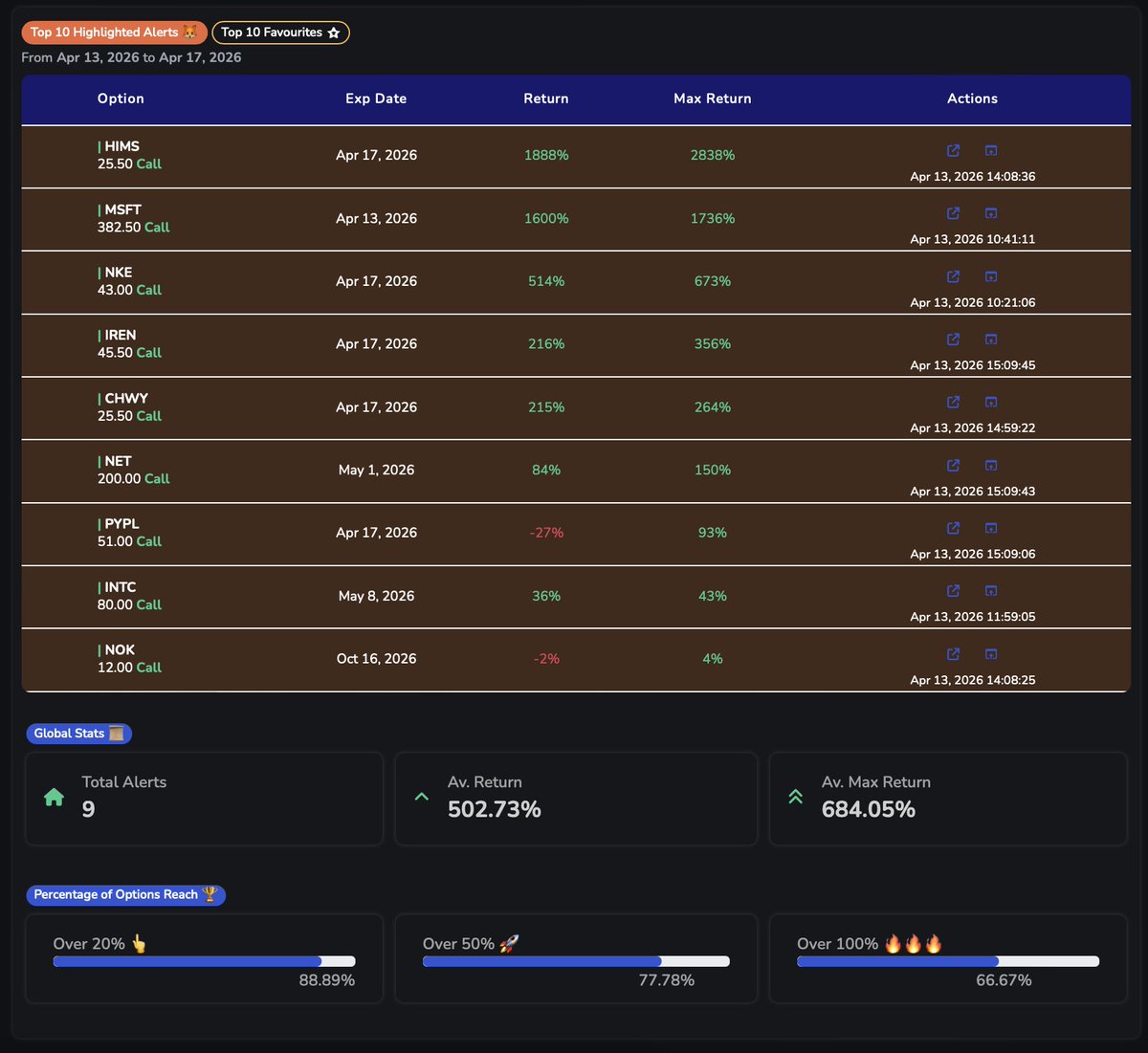Click the 1736% max return value
This screenshot has width=1148, height=1053.
(x=713, y=218)
